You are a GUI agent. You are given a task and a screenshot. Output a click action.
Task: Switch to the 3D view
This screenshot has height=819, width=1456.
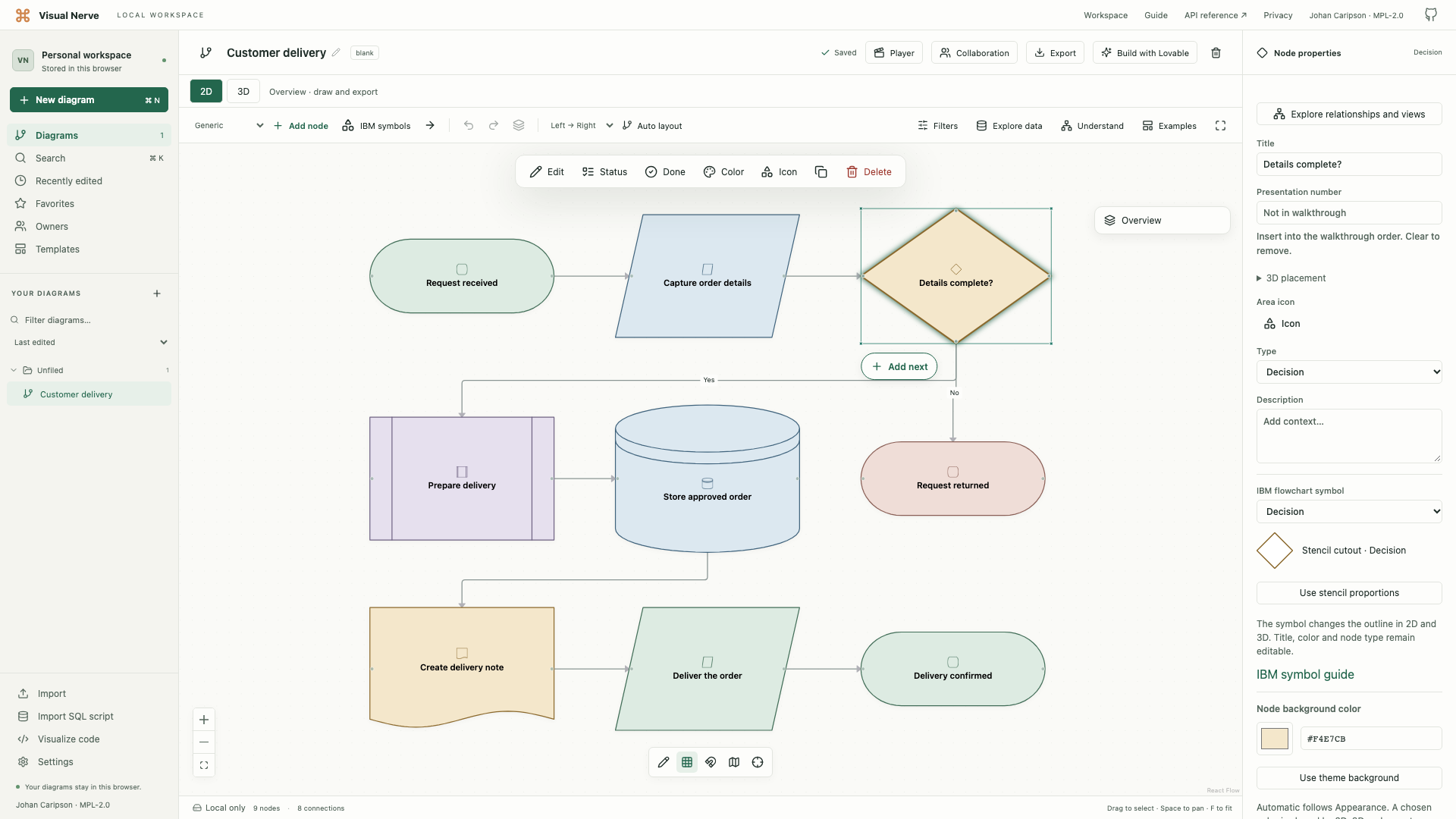tap(243, 91)
